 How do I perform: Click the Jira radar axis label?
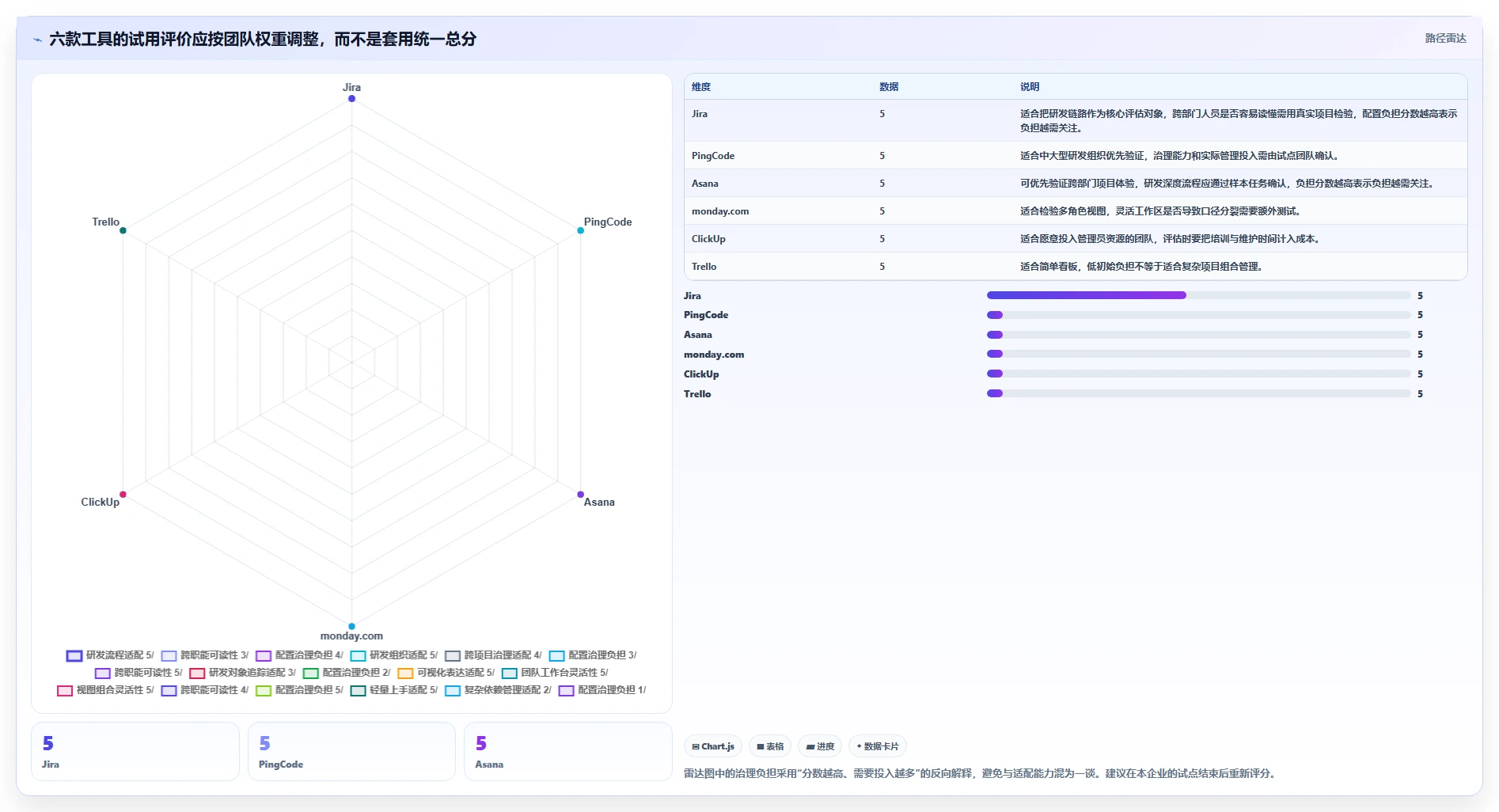click(351, 87)
